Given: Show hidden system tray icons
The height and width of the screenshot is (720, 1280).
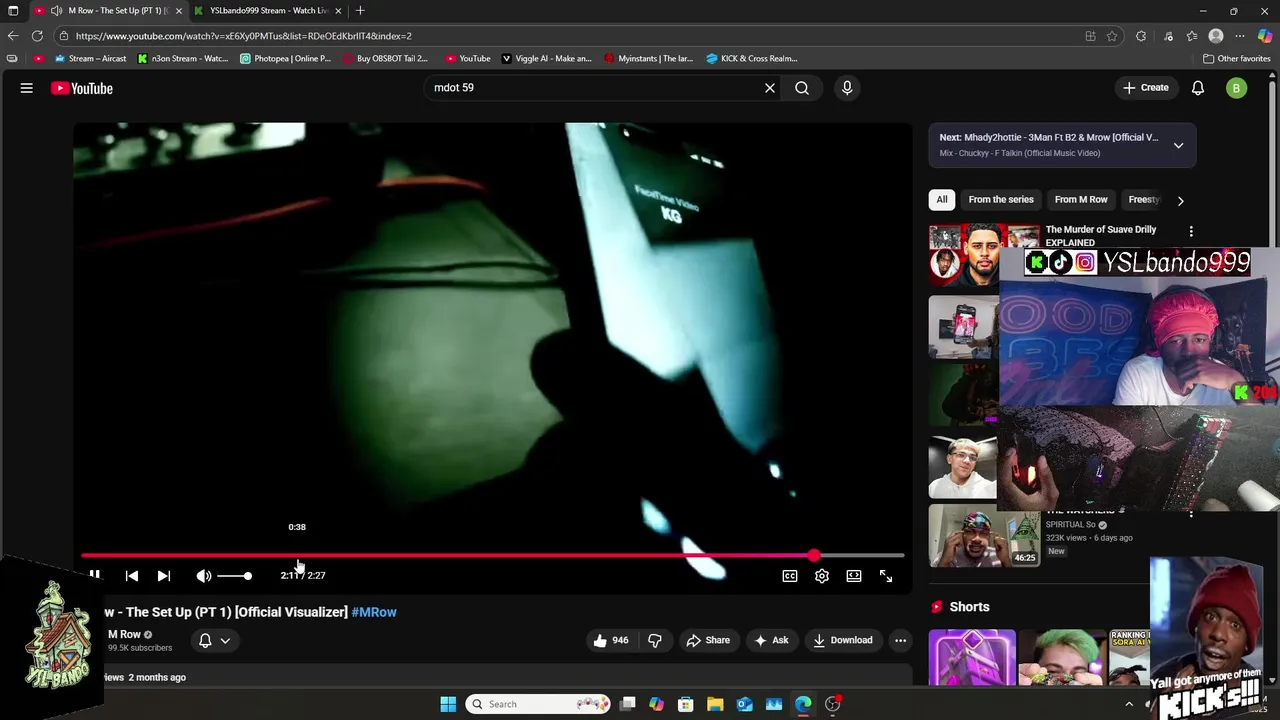Looking at the screenshot, I should pos(1129,704).
